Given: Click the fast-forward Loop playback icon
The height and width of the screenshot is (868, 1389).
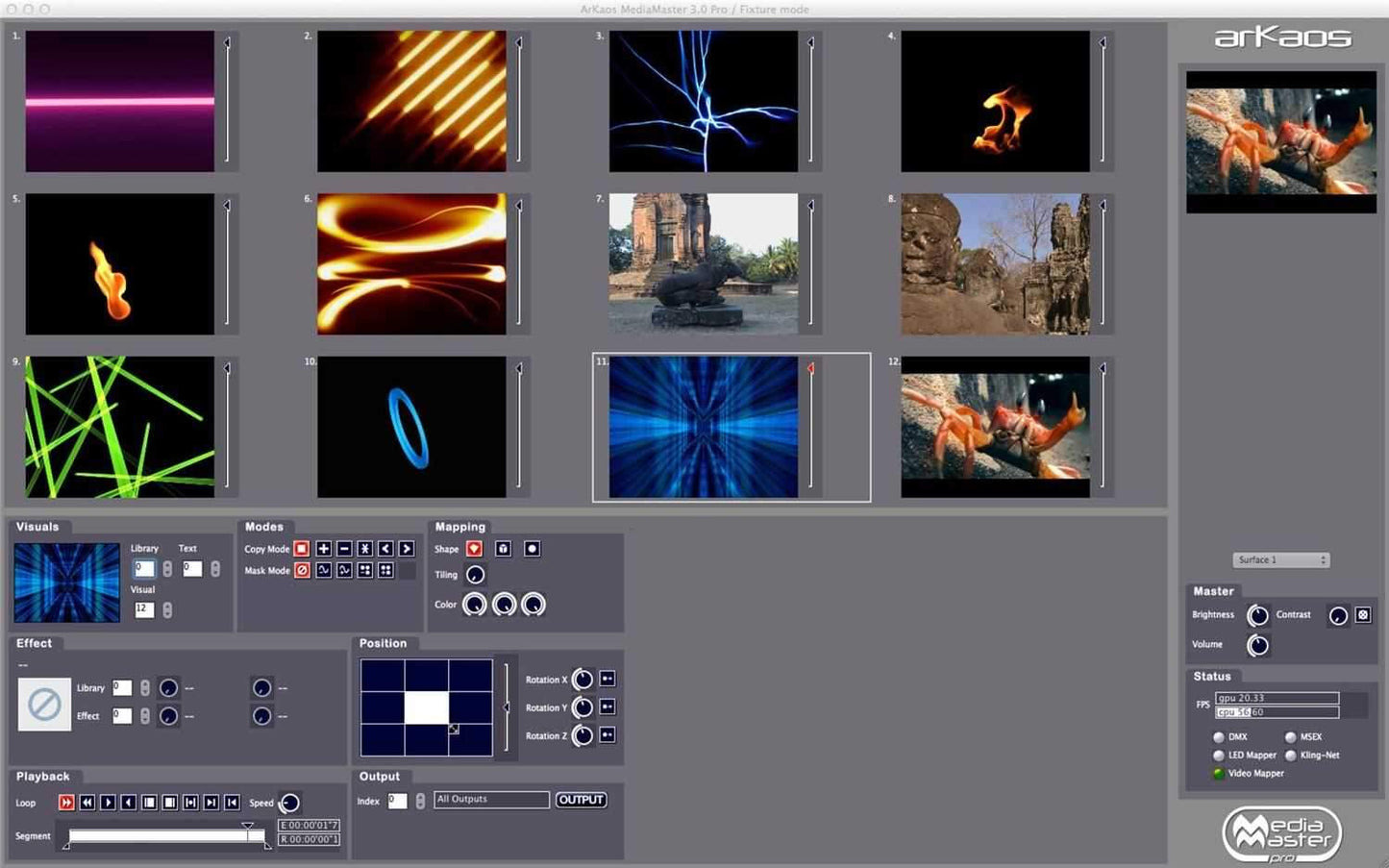Looking at the screenshot, I should pyautogui.click(x=66, y=803).
